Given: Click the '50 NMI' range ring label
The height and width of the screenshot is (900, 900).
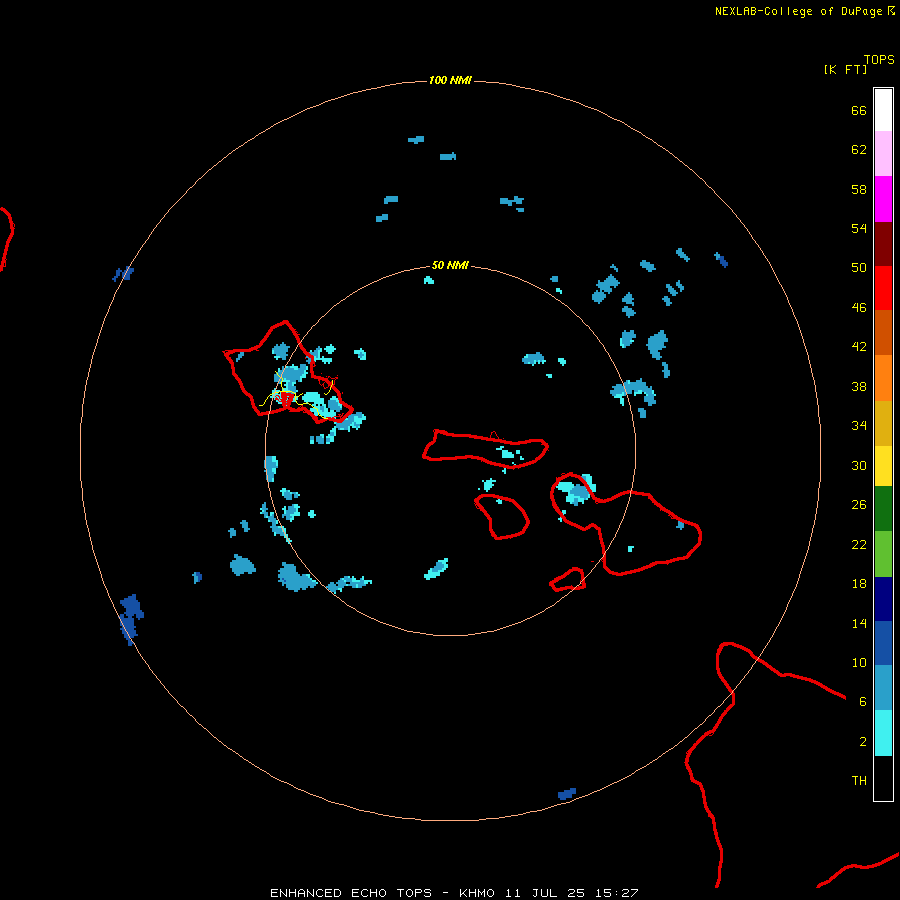Looking at the screenshot, I should pyautogui.click(x=450, y=265).
